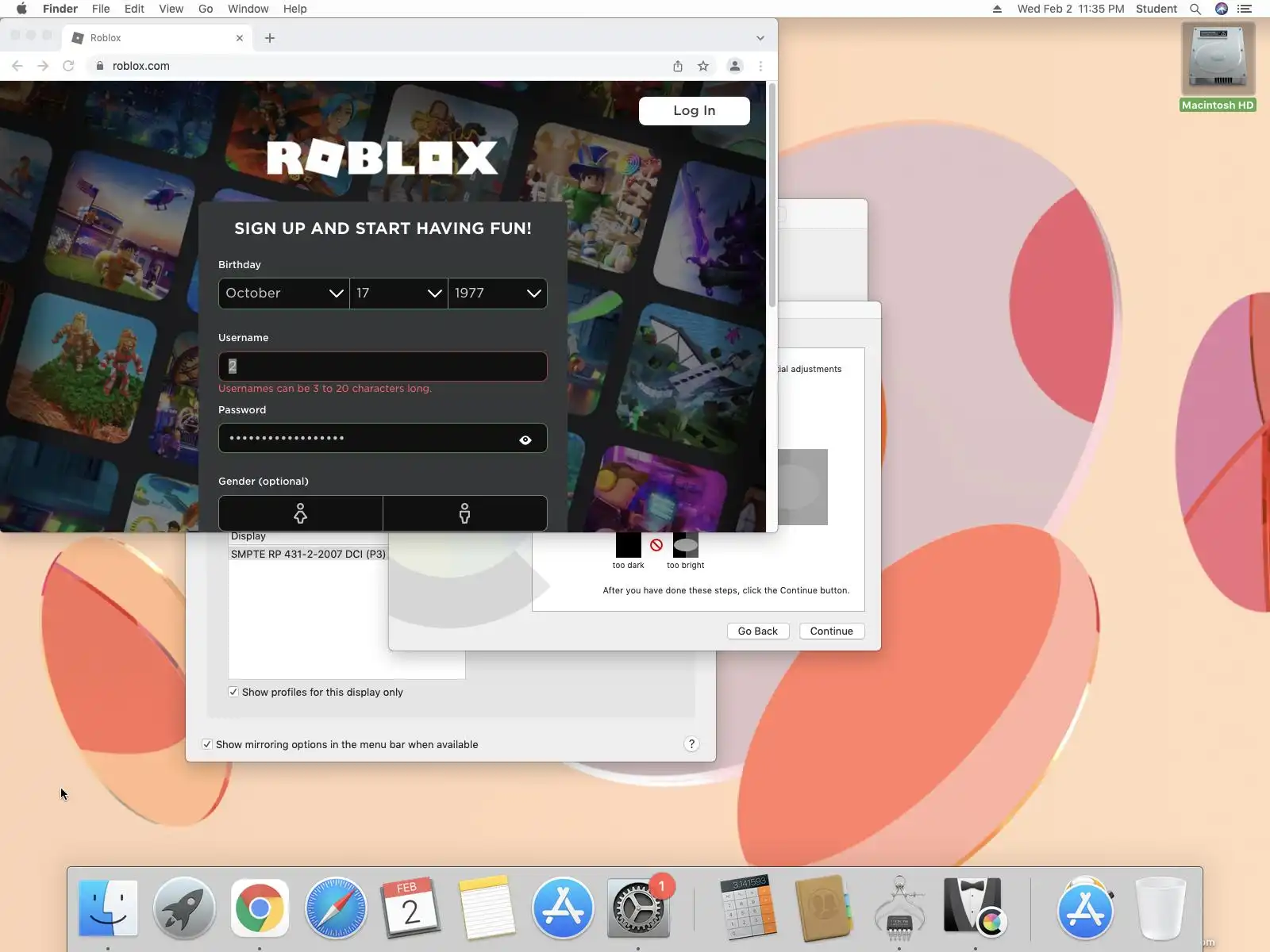
Task: Switch to the Roblox tab
Action: click(x=157, y=37)
